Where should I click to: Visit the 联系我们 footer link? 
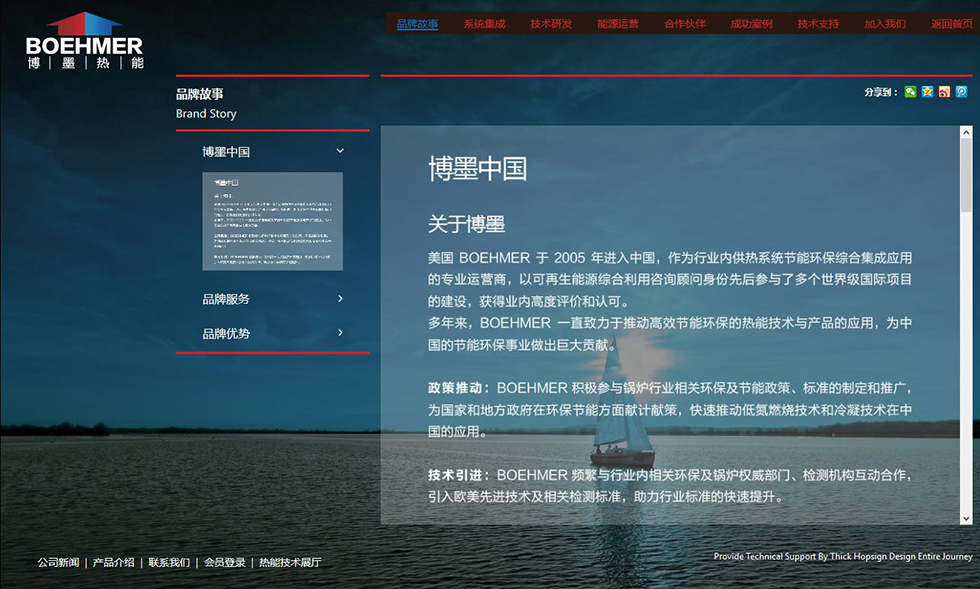click(x=169, y=562)
